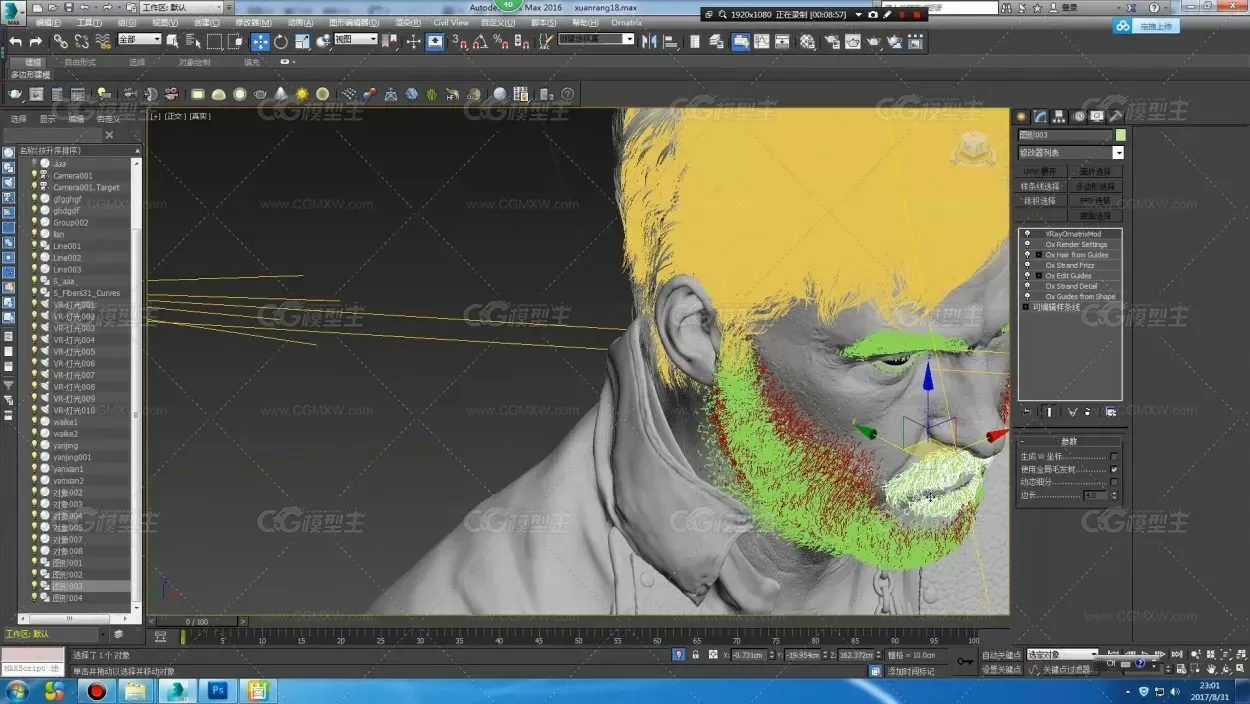Toggle lightbulb of Ox Hair from Guides

(x=1027, y=255)
